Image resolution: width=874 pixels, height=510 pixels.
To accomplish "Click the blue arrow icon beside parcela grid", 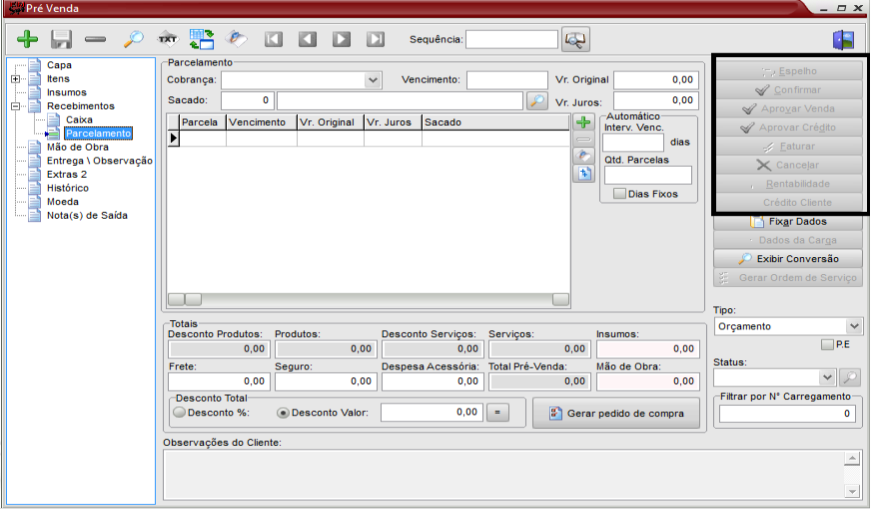I will (584, 174).
